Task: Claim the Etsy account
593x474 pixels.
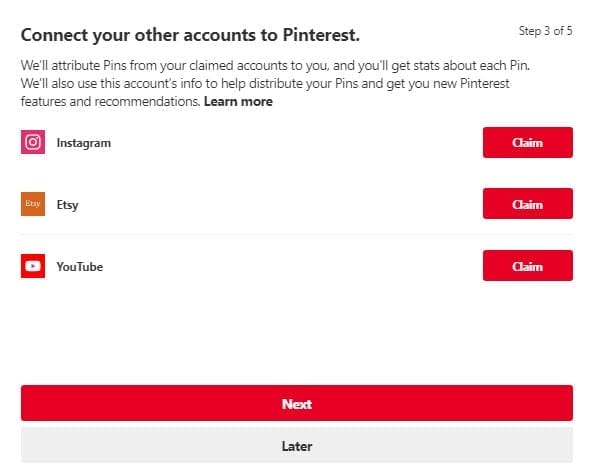Action: point(528,204)
